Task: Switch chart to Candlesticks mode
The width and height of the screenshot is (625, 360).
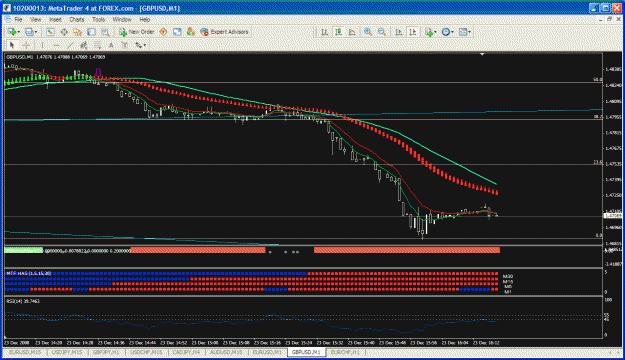Action: pyautogui.click(x=338, y=32)
